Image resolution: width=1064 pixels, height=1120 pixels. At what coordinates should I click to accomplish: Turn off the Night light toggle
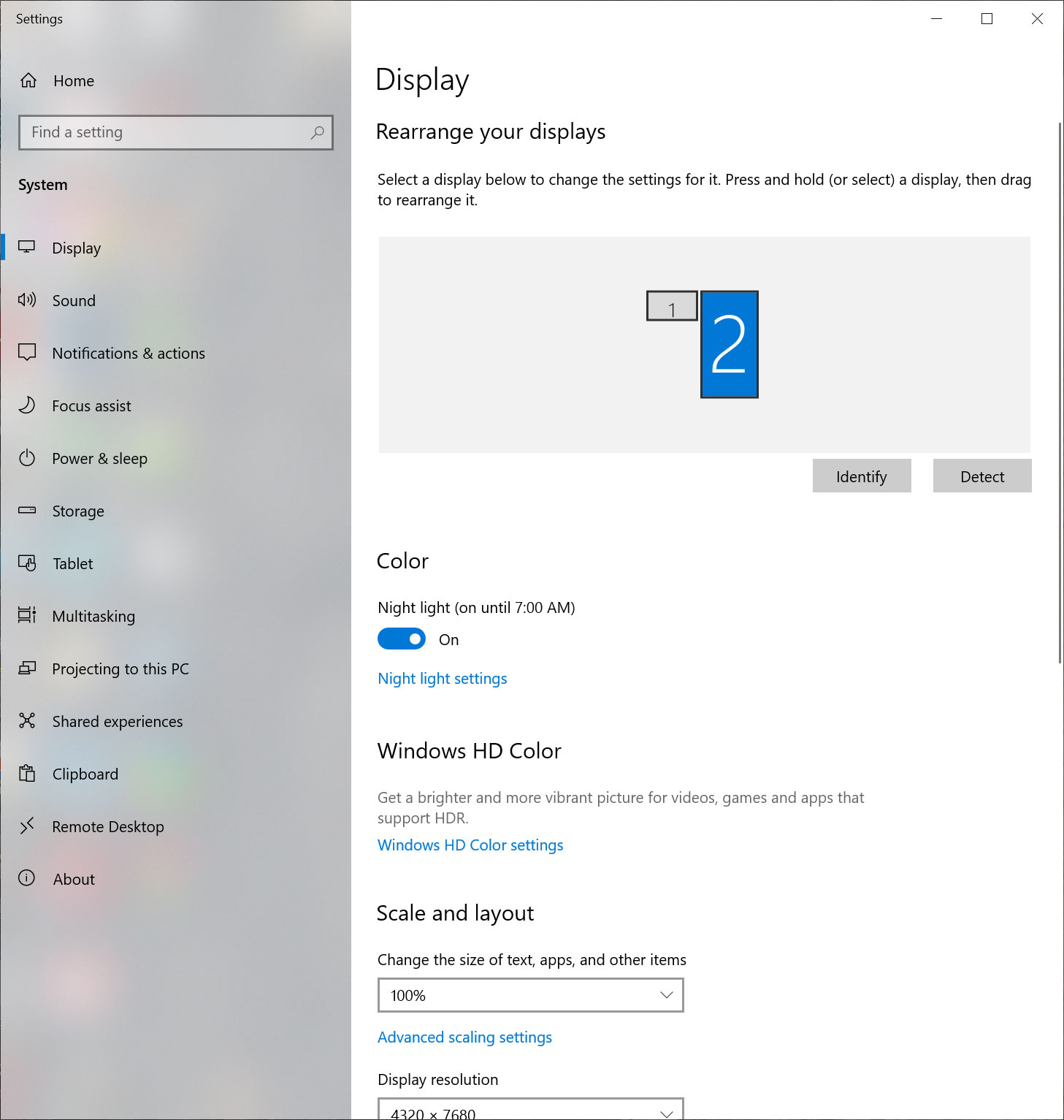tap(401, 639)
